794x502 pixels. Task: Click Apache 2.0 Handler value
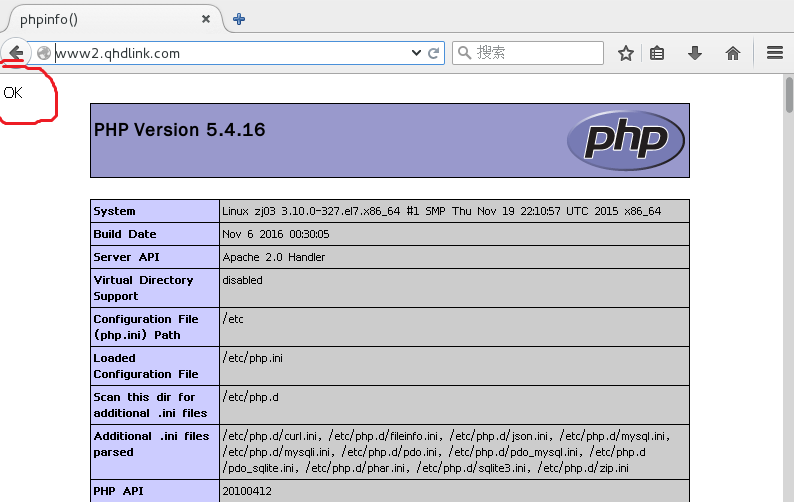pyautogui.click(x=273, y=257)
